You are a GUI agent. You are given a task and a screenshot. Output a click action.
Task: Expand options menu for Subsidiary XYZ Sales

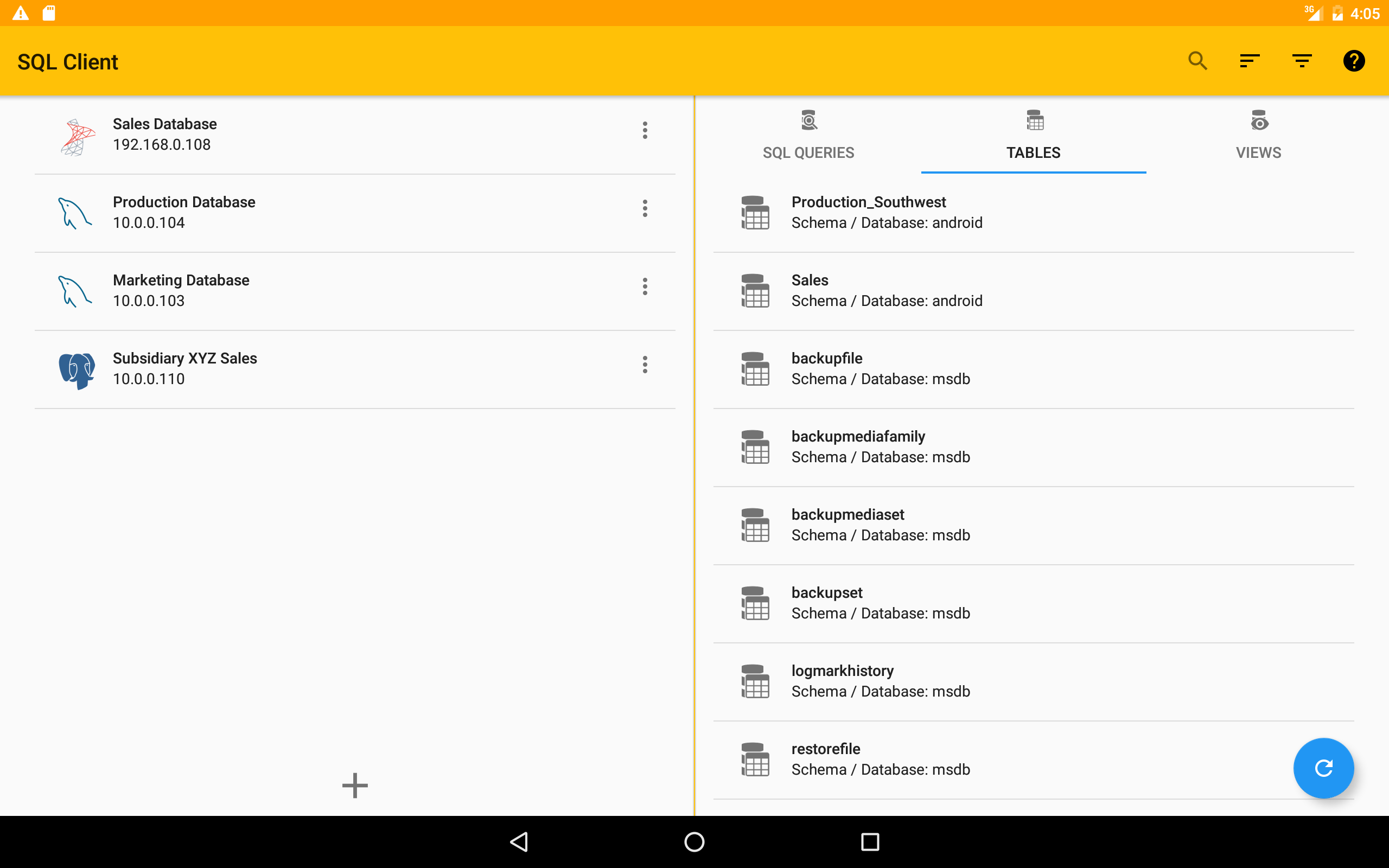pyautogui.click(x=645, y=365)
